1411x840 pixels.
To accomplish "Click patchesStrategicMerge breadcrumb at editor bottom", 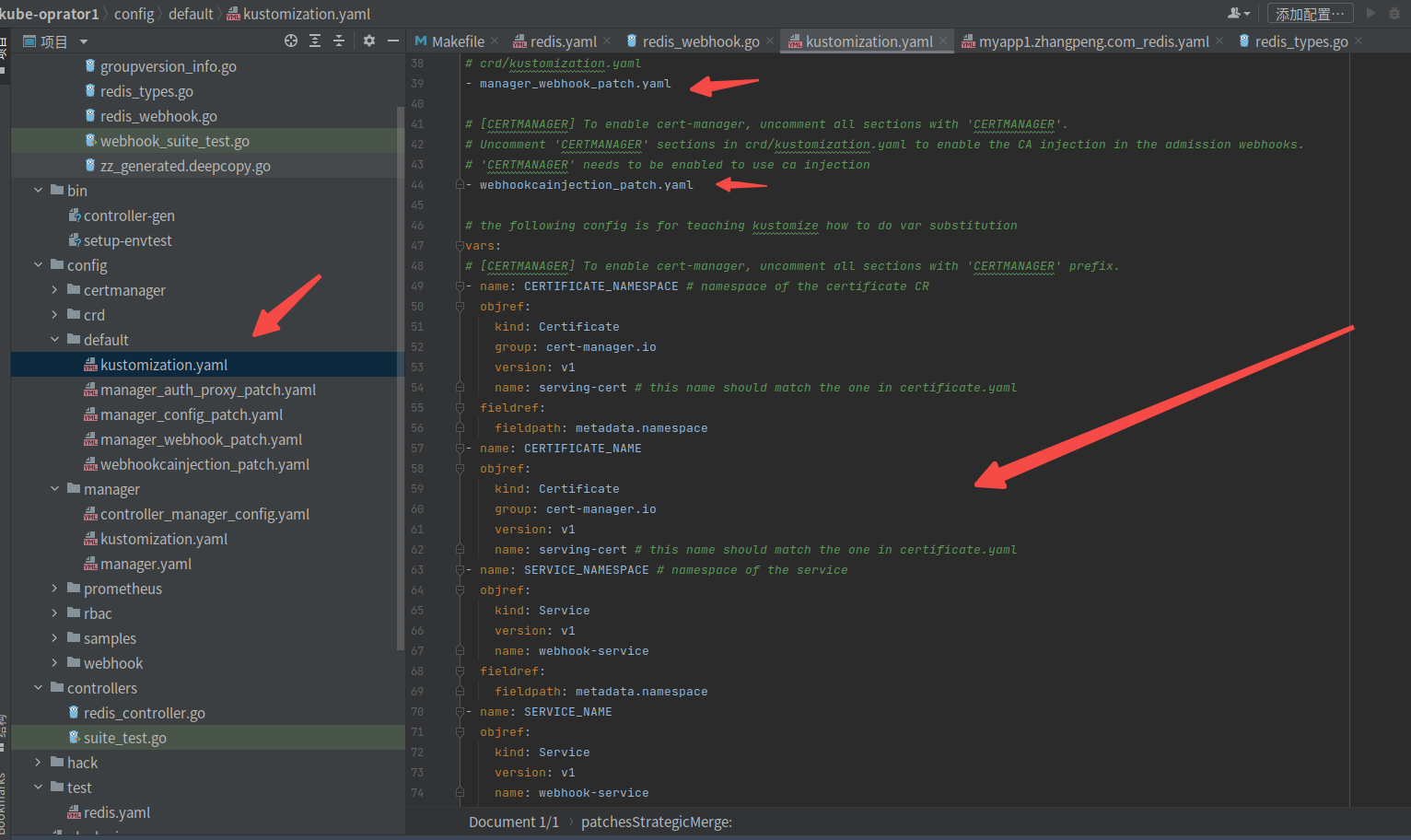I will click(657, 822).
